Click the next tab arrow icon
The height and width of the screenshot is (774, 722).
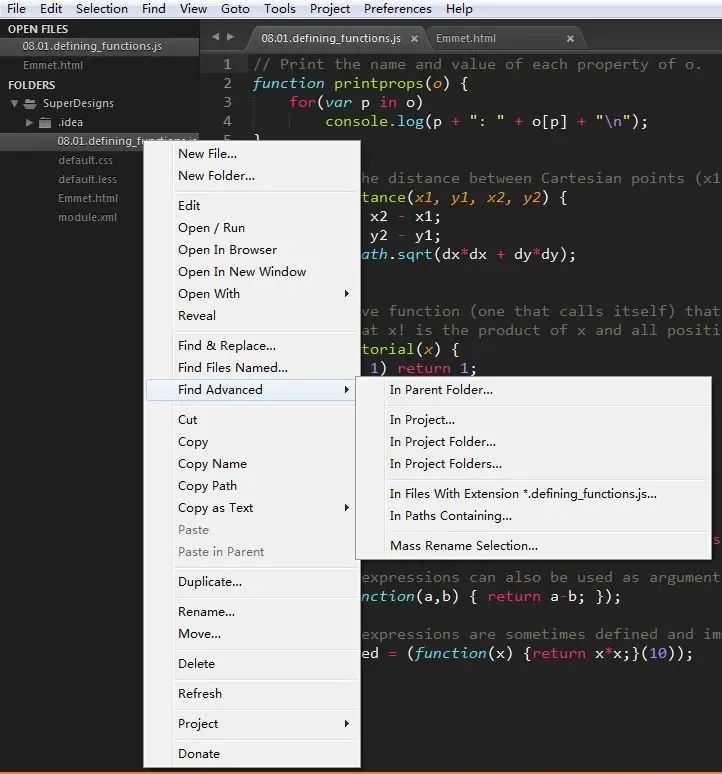[x=230, y=37]
